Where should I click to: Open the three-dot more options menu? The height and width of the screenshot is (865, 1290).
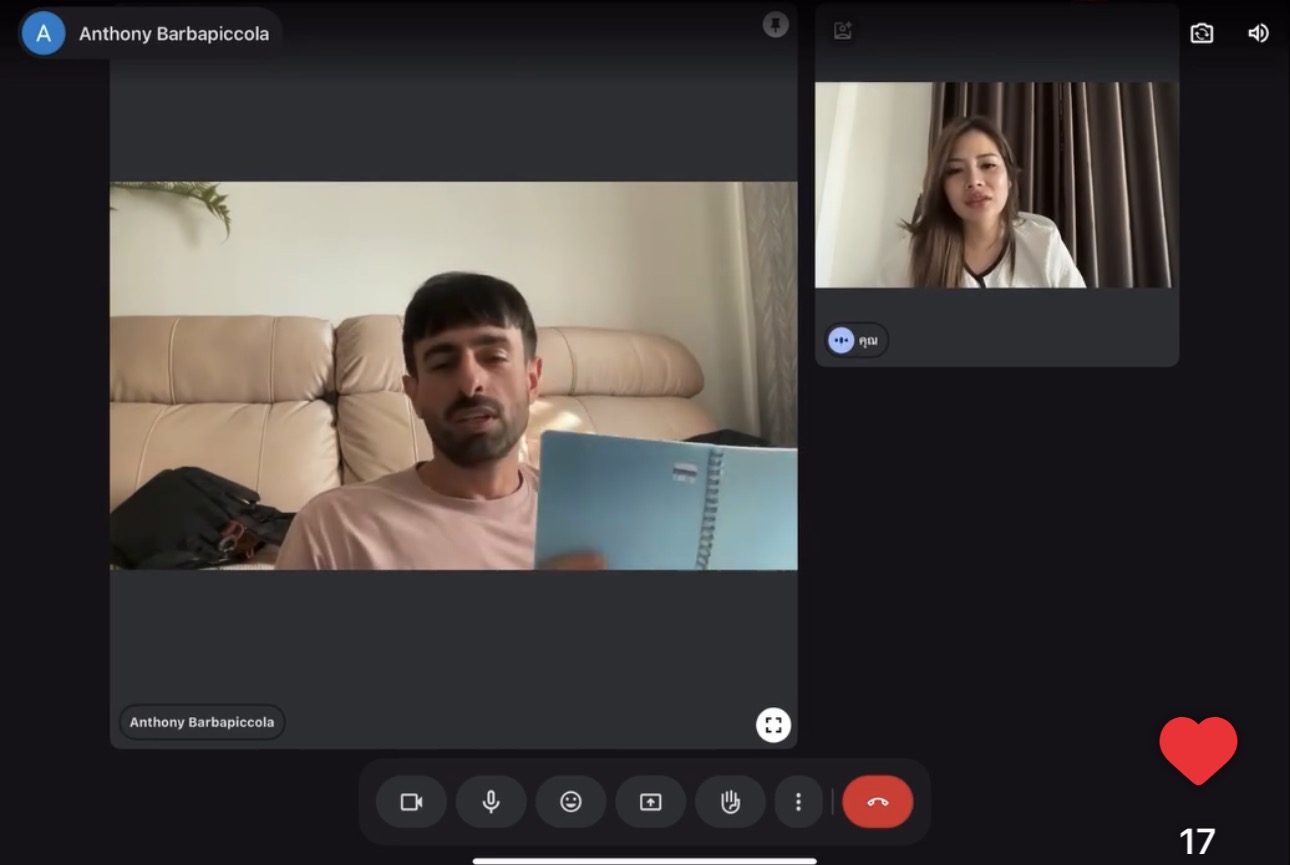798,802
